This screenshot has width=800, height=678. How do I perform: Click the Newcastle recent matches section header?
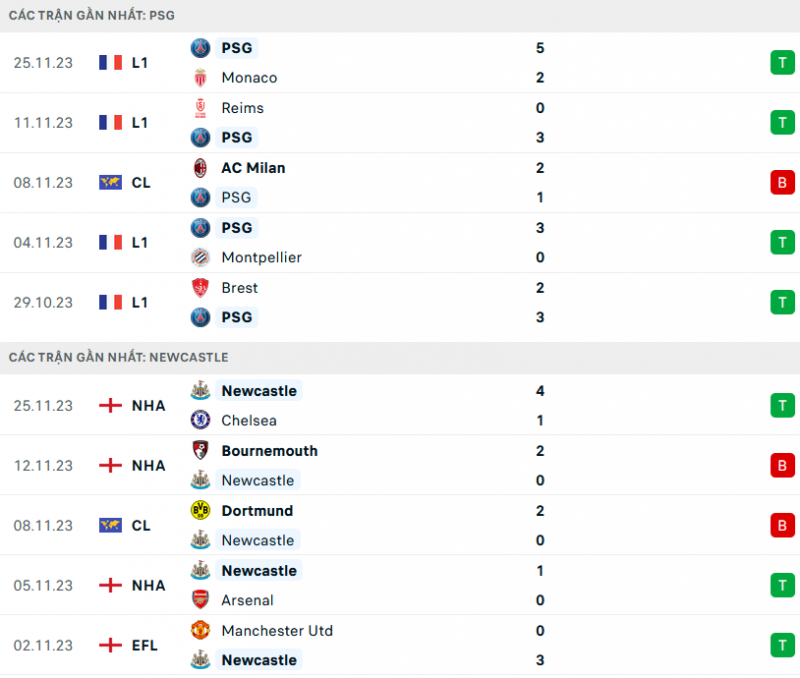[x=118, y=357]
